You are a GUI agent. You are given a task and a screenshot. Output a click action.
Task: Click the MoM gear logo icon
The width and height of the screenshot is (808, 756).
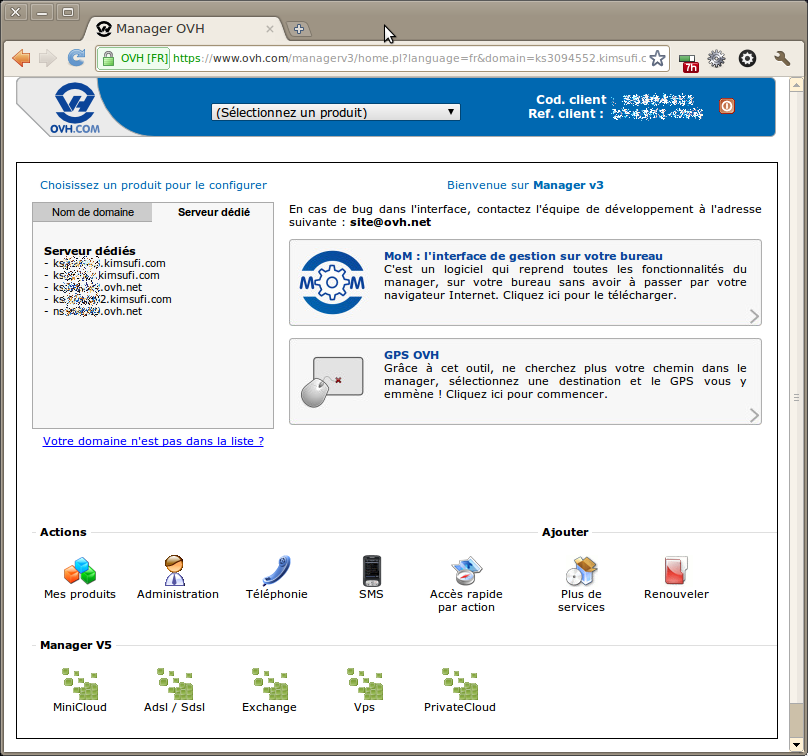(332, 282)
